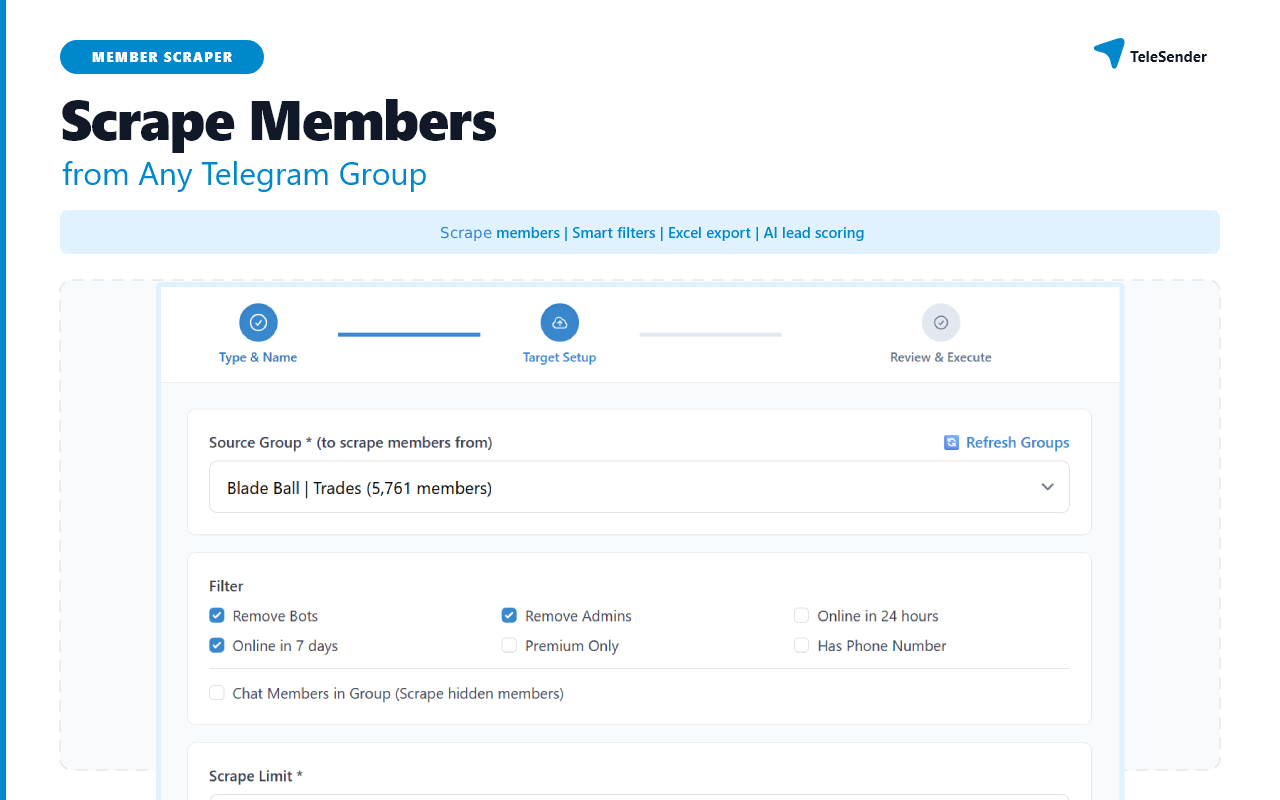Select the Target Setup step label

(560, 357)
